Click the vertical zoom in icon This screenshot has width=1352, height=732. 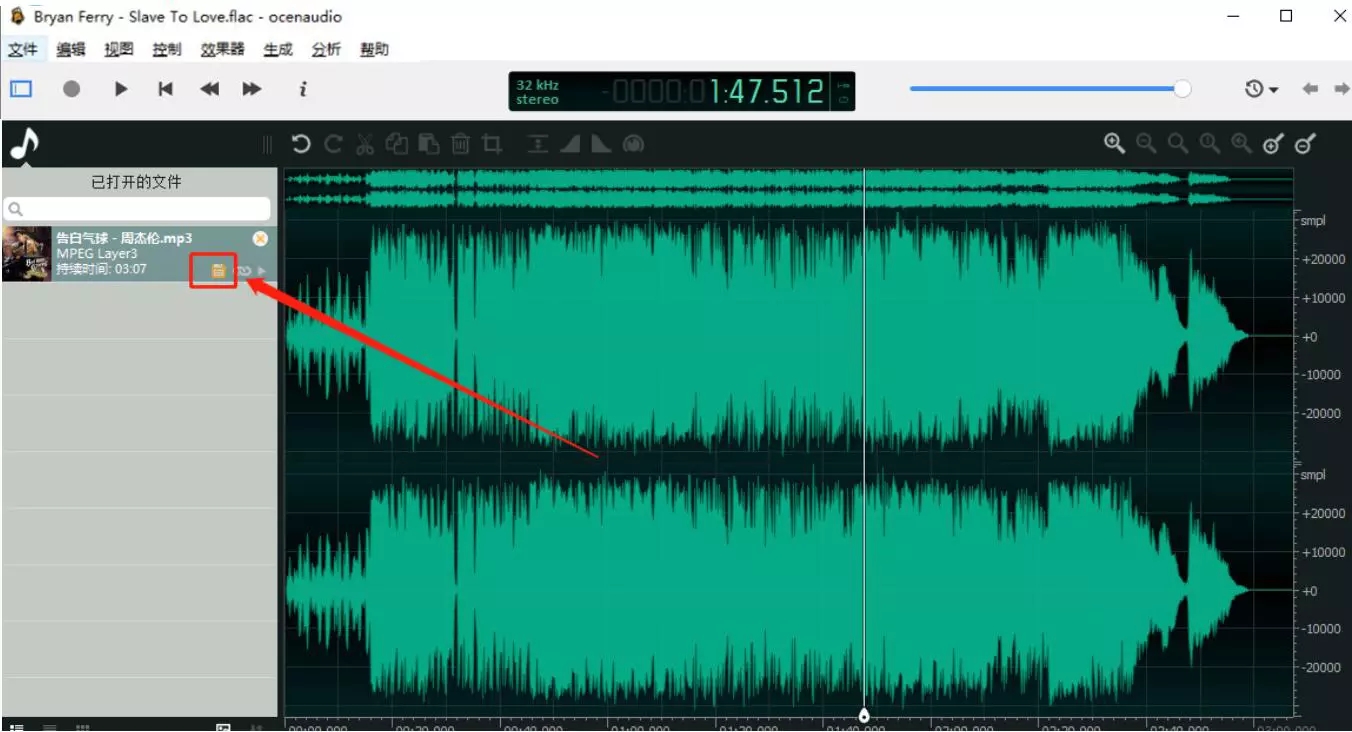point(1271,143)
